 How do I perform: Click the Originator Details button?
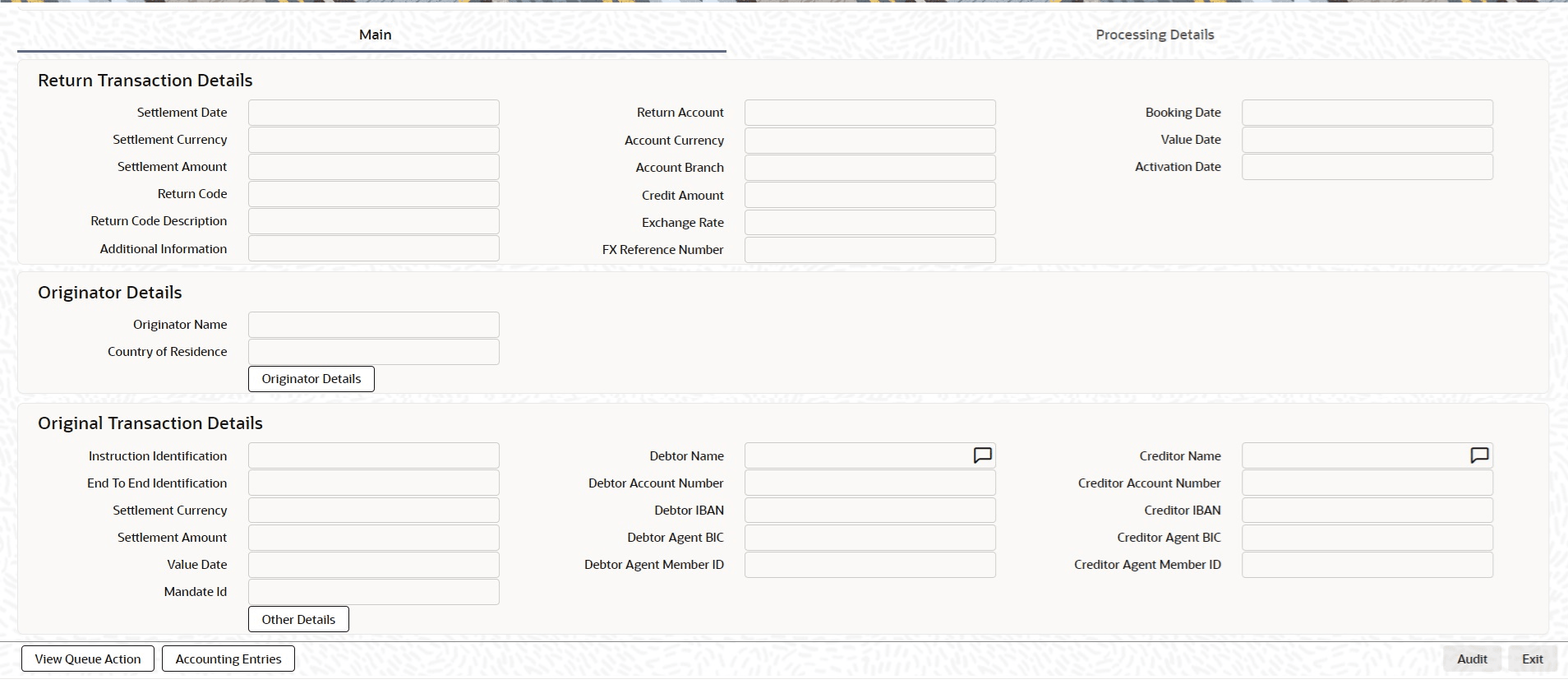[311, 379]
